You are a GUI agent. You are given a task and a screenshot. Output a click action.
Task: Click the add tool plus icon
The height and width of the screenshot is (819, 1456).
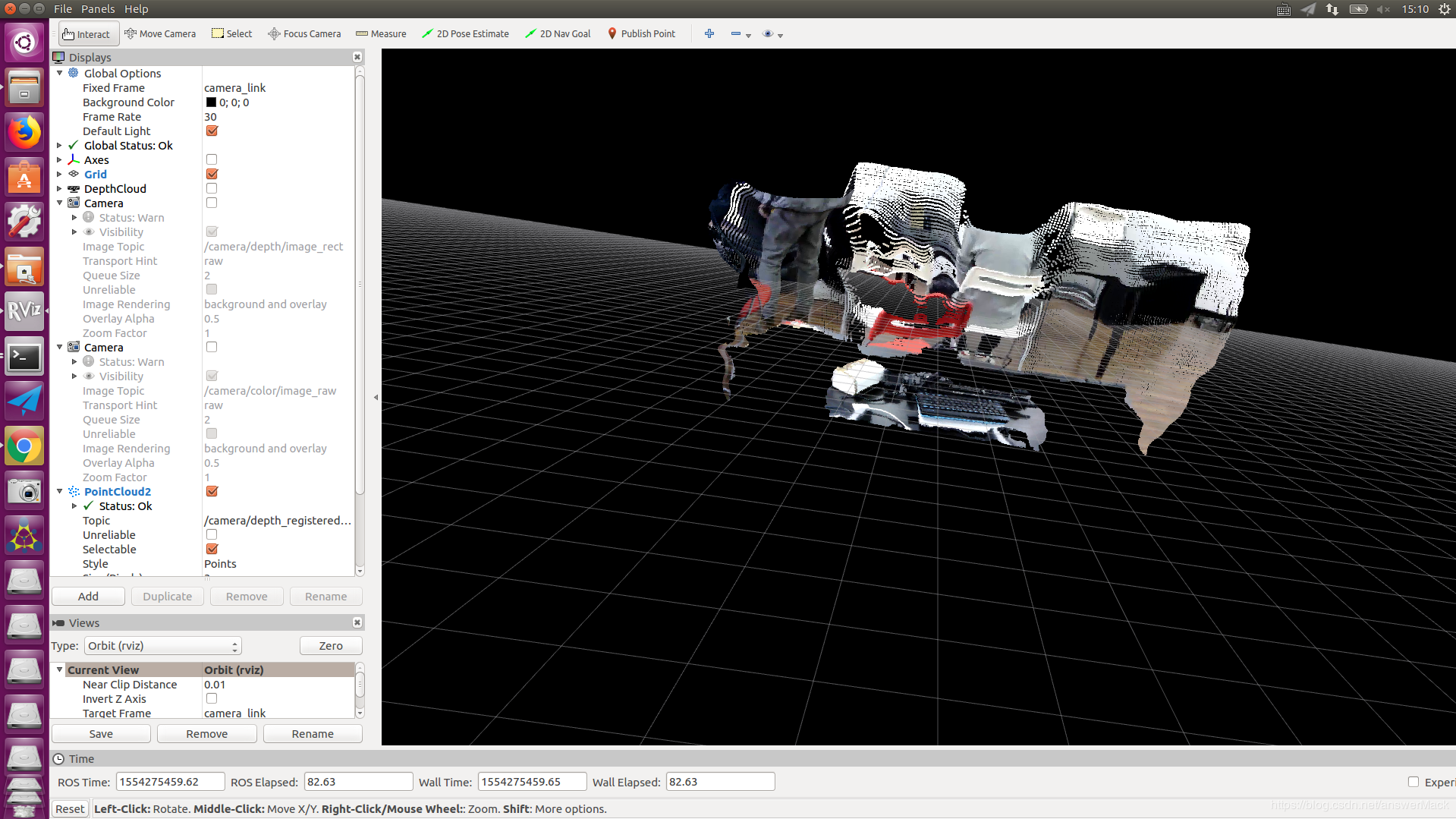709,34
